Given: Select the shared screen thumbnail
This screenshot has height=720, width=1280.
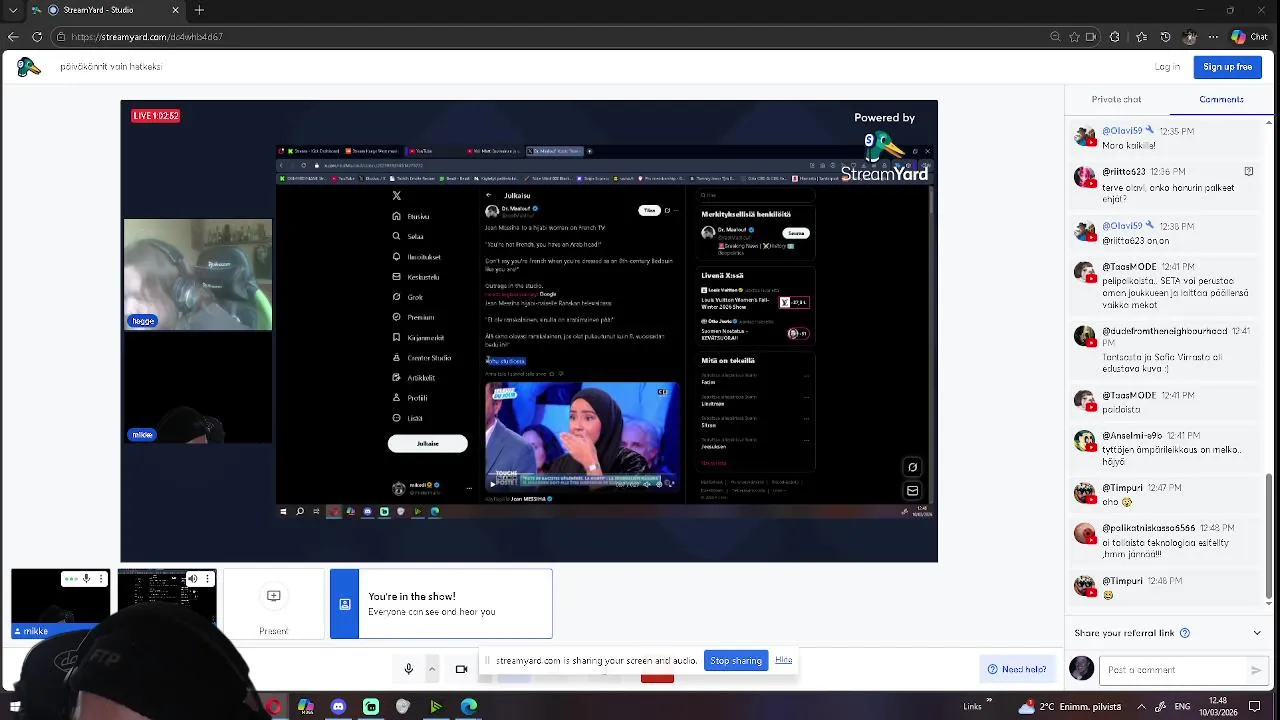Looking at the screenshot, I should (167, 604).
